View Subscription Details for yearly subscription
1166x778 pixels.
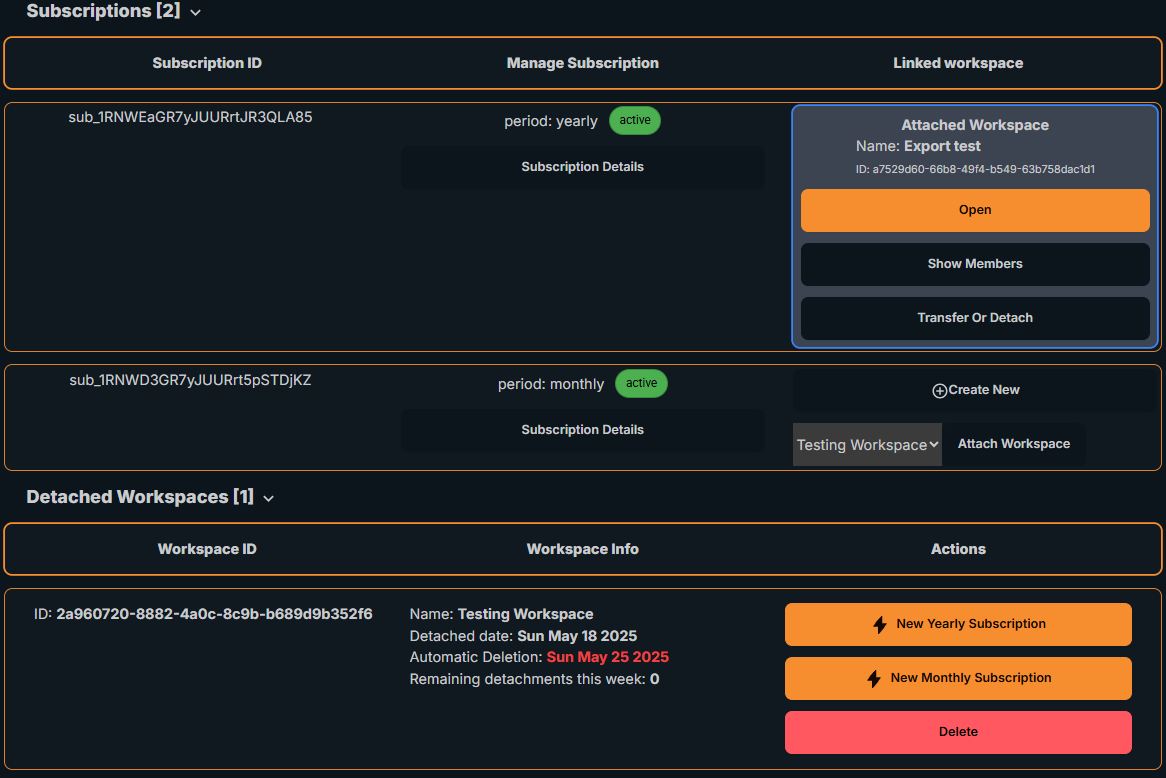[x=582, y=167]
